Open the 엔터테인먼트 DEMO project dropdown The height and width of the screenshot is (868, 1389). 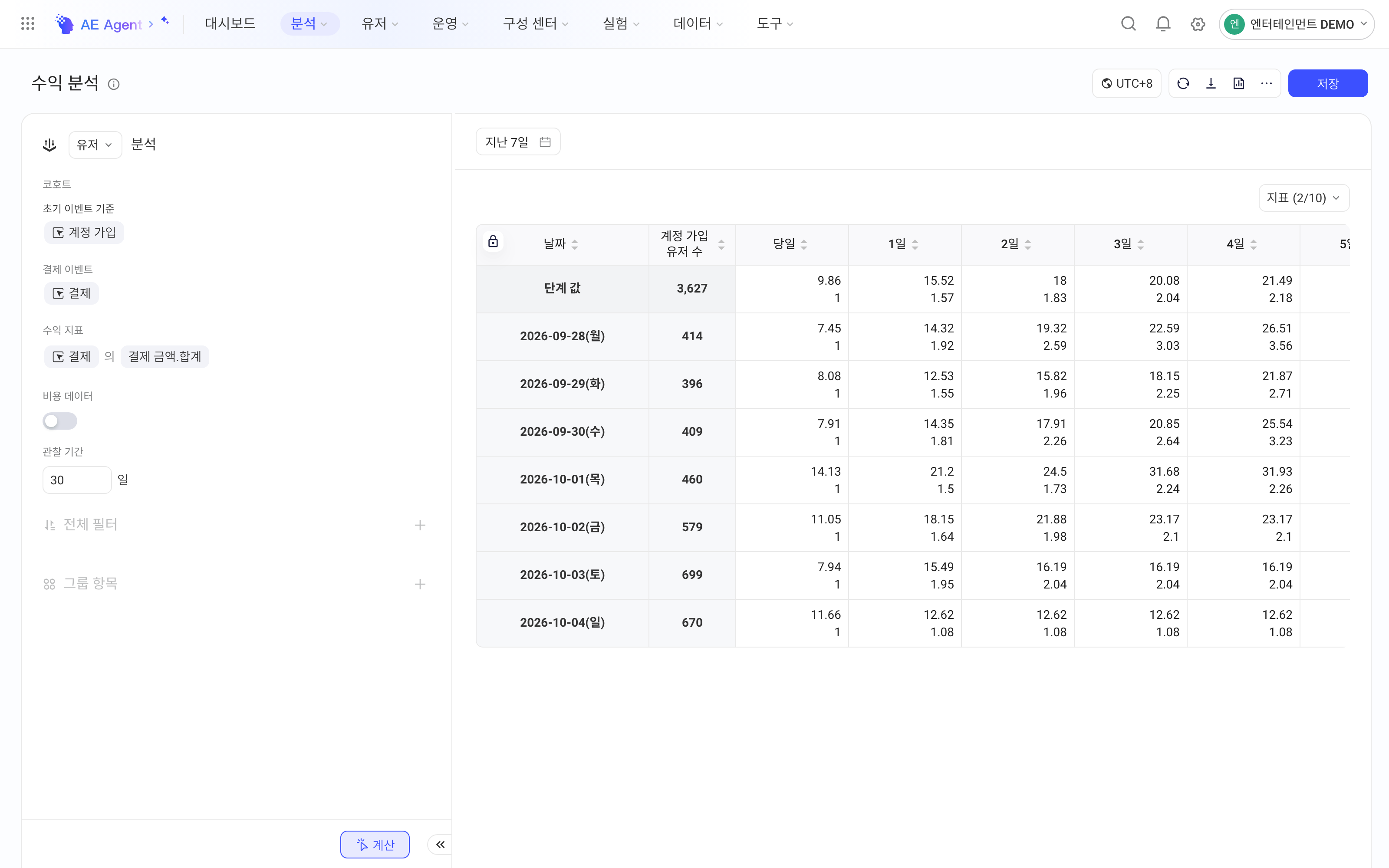(1297, 24)
